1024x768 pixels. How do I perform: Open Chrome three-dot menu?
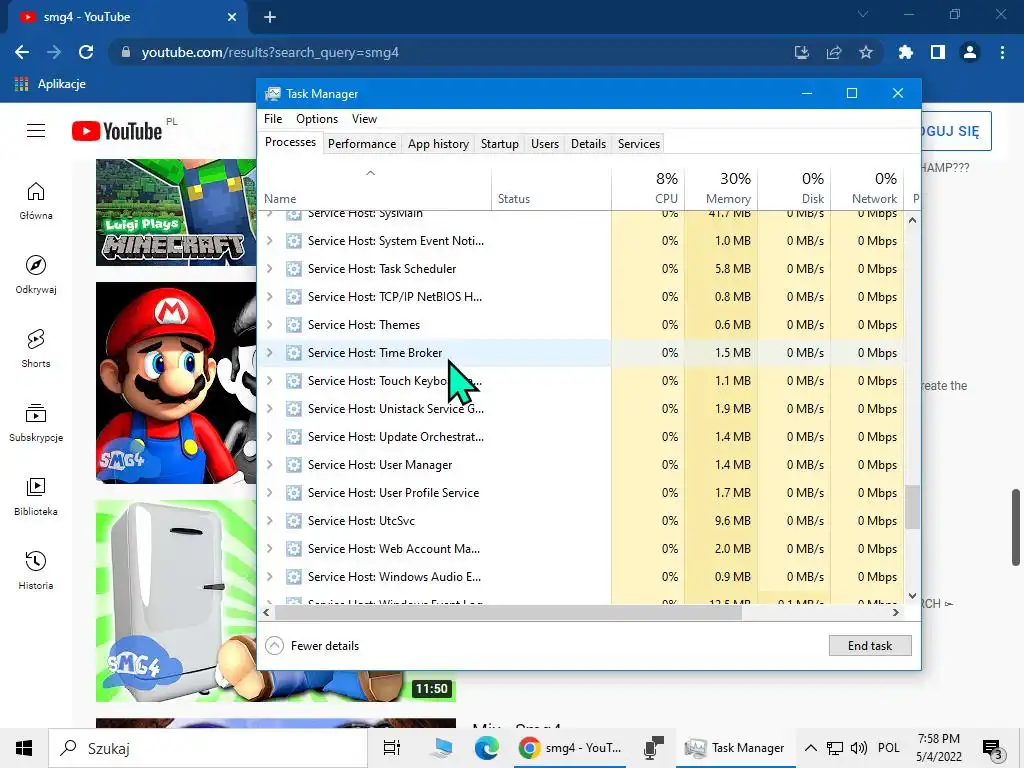click(1002, 52)
